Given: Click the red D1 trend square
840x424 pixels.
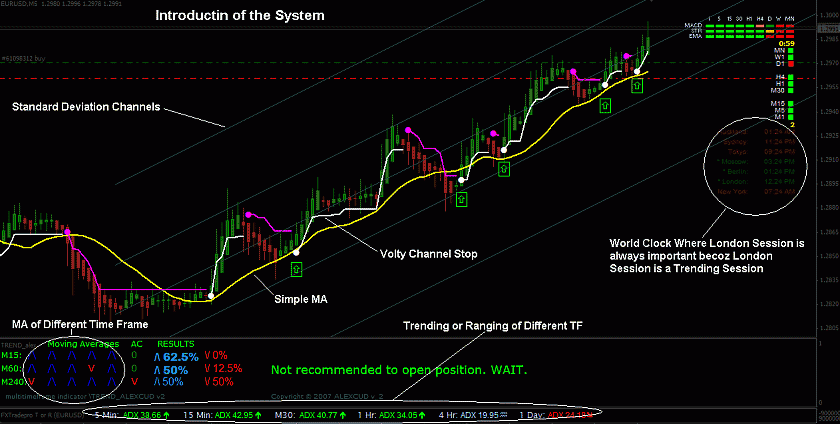Looking at the screenshot, I should pyautogui.click(x=791, y=64).
